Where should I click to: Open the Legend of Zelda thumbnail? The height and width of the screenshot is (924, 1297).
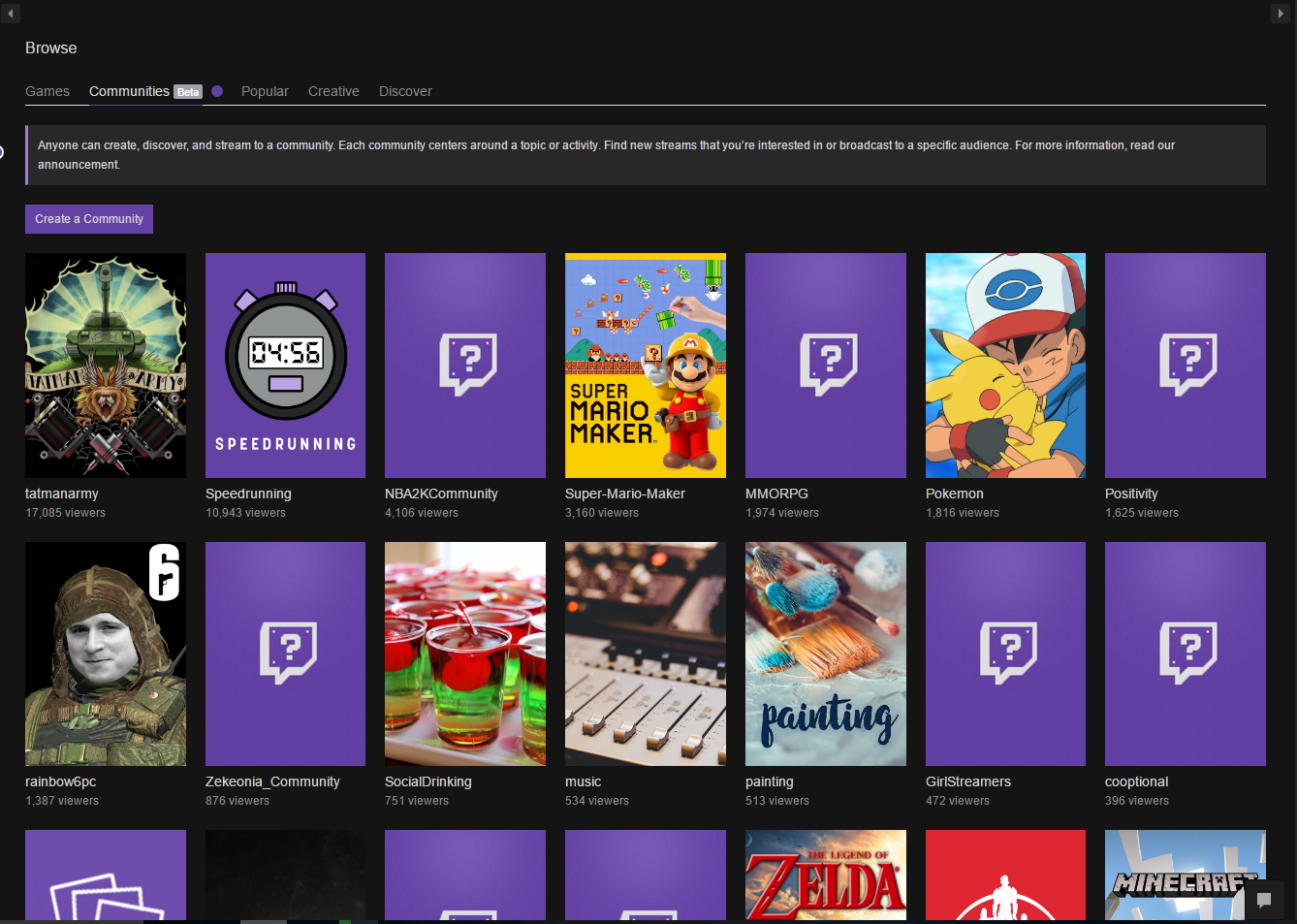(826, 875)
